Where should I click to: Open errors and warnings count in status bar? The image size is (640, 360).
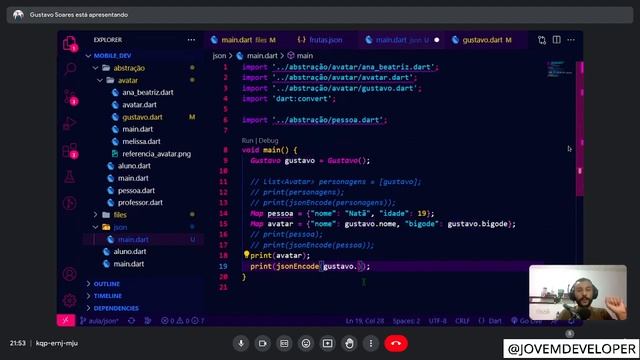(182, 321)
